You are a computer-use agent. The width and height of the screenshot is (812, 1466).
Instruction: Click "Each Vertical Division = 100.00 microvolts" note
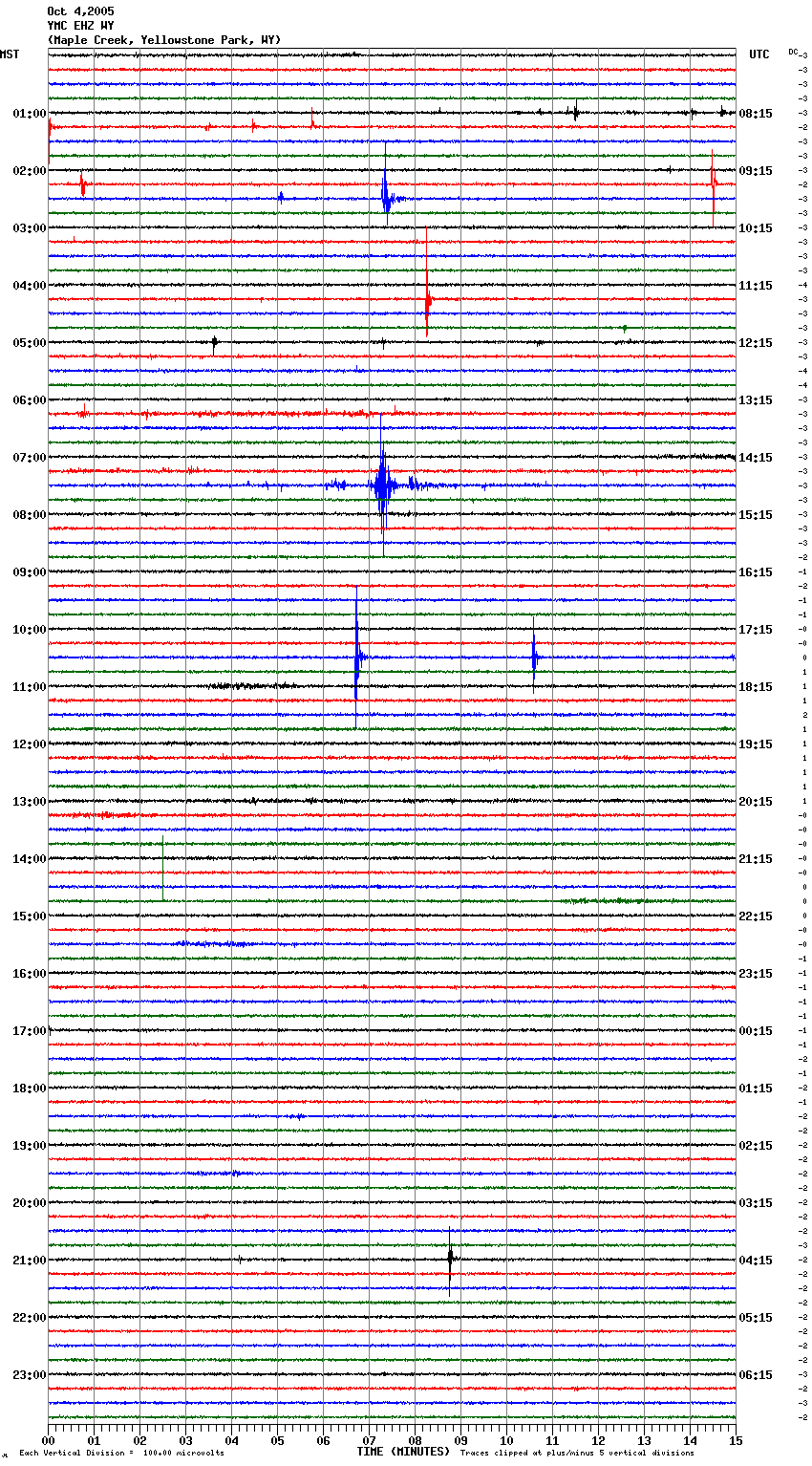click(x=121, y=1454)
